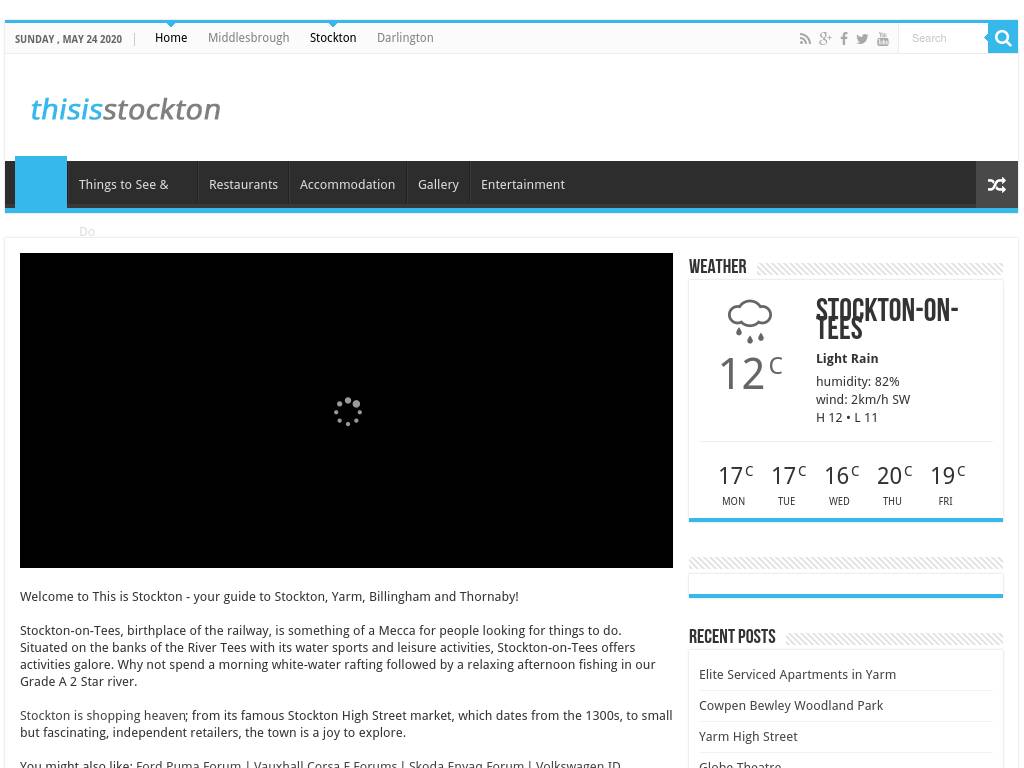
Task: Open the Cowpen Bewley Woodland Park post
Action: 790,706
